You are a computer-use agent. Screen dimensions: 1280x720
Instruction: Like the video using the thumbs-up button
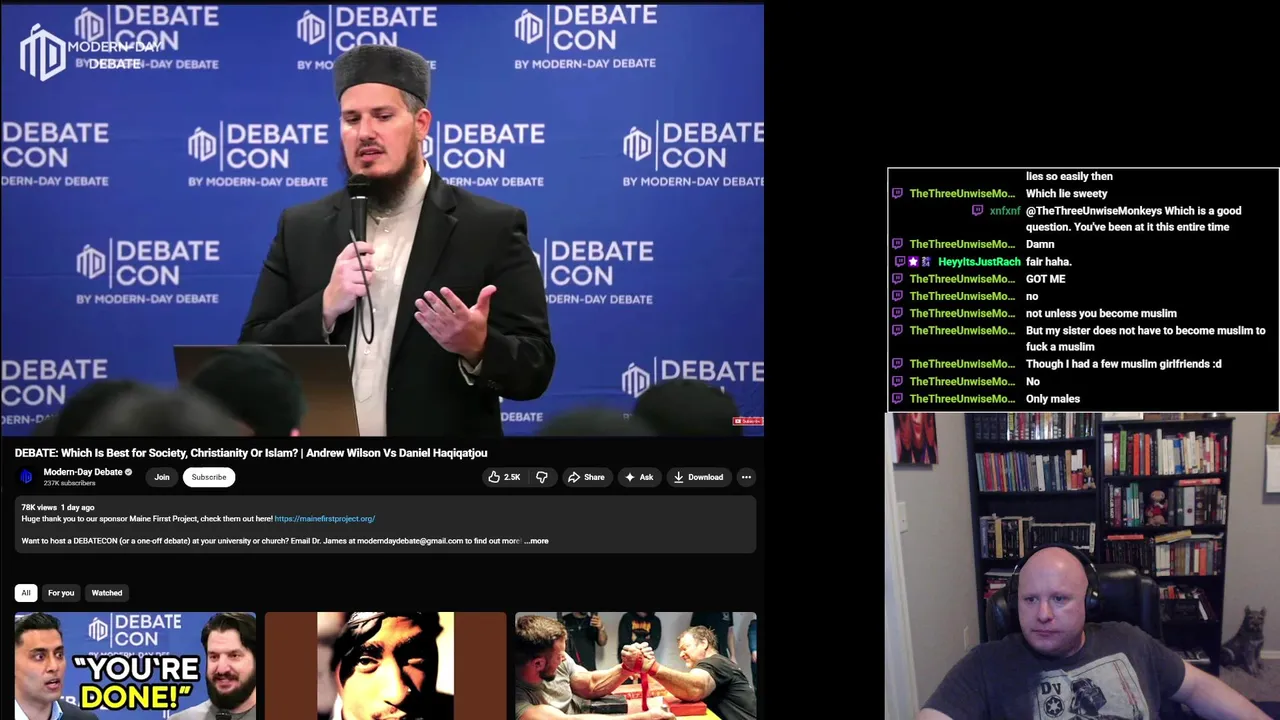(504, 477)
